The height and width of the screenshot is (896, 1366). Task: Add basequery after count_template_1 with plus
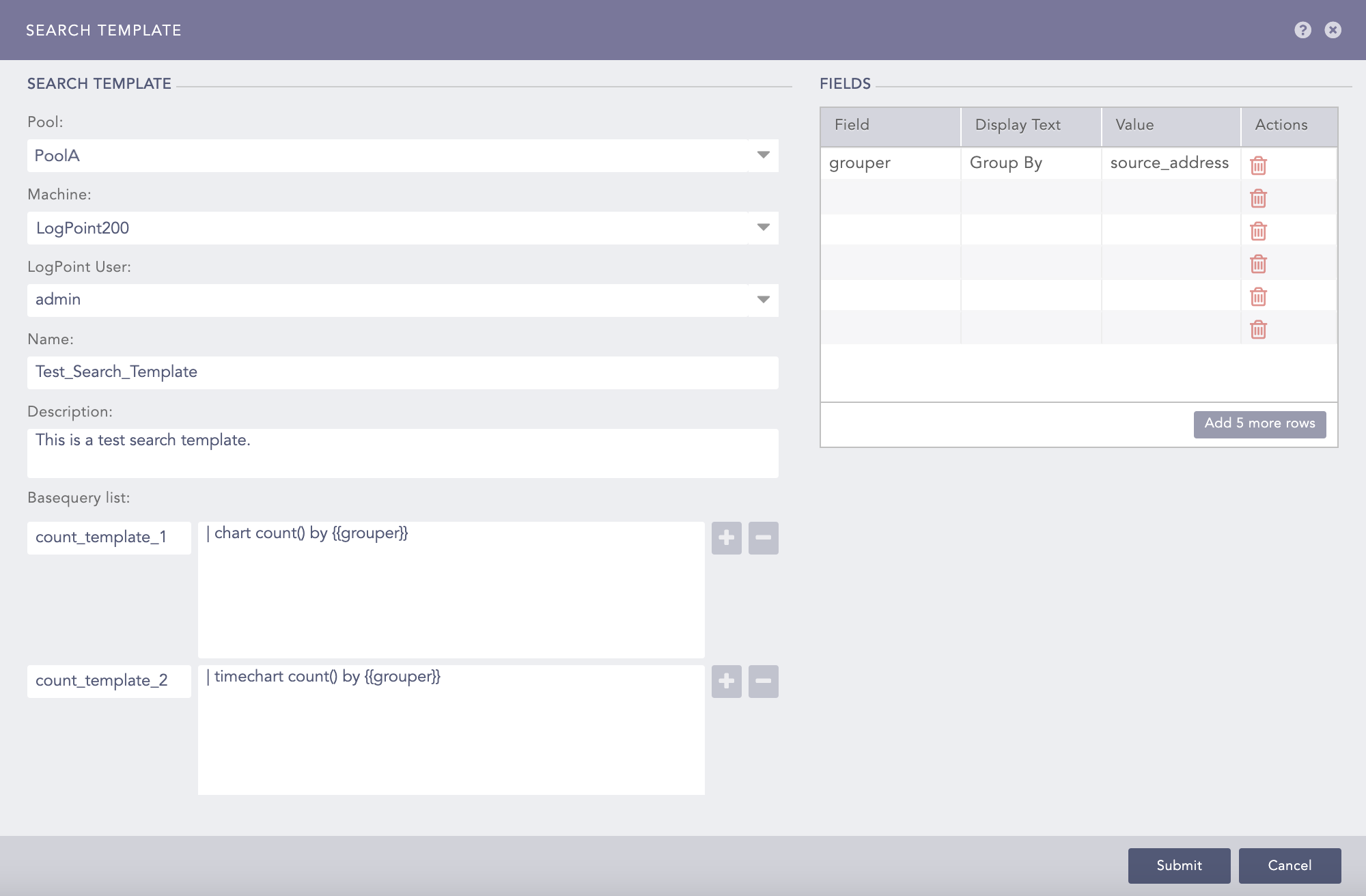pyautogui.click(x=726, y=538)
